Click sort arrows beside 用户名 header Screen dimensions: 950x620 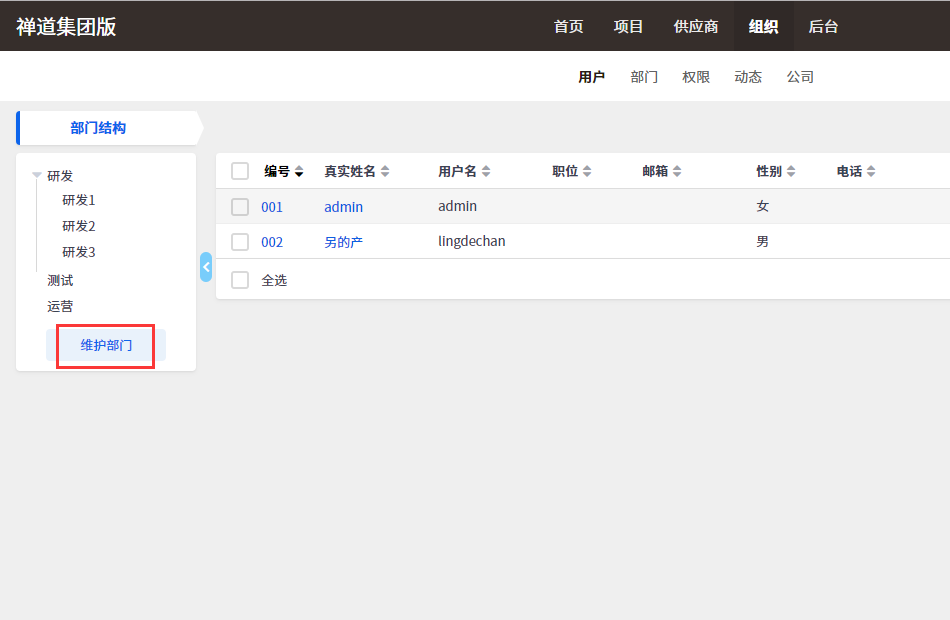click(486, 172)
